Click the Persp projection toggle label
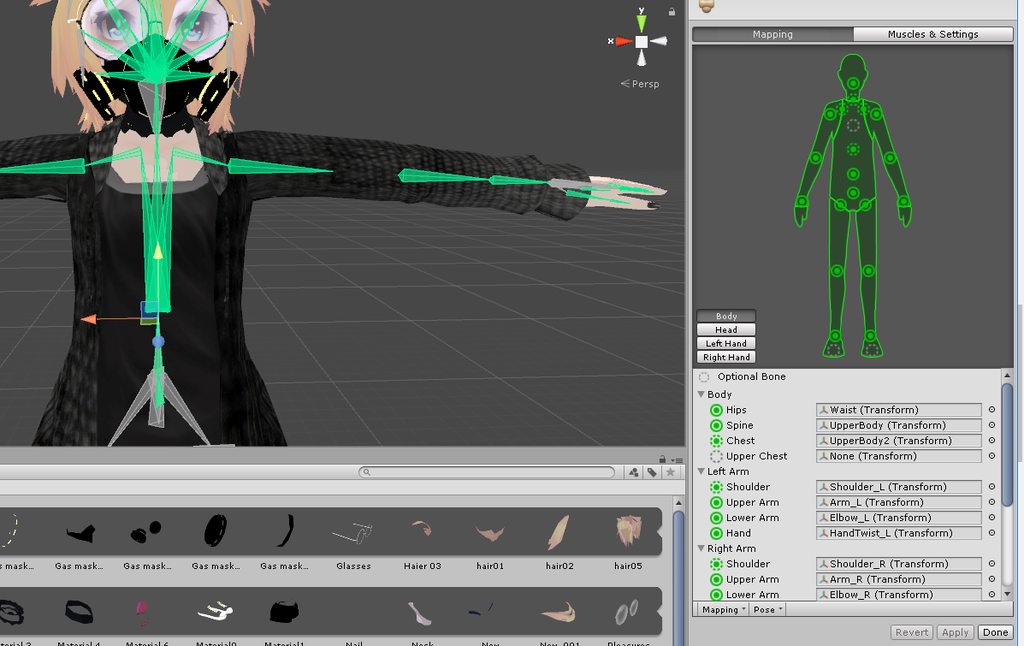This screenshot has width=1024, height=646. (640, 84)
